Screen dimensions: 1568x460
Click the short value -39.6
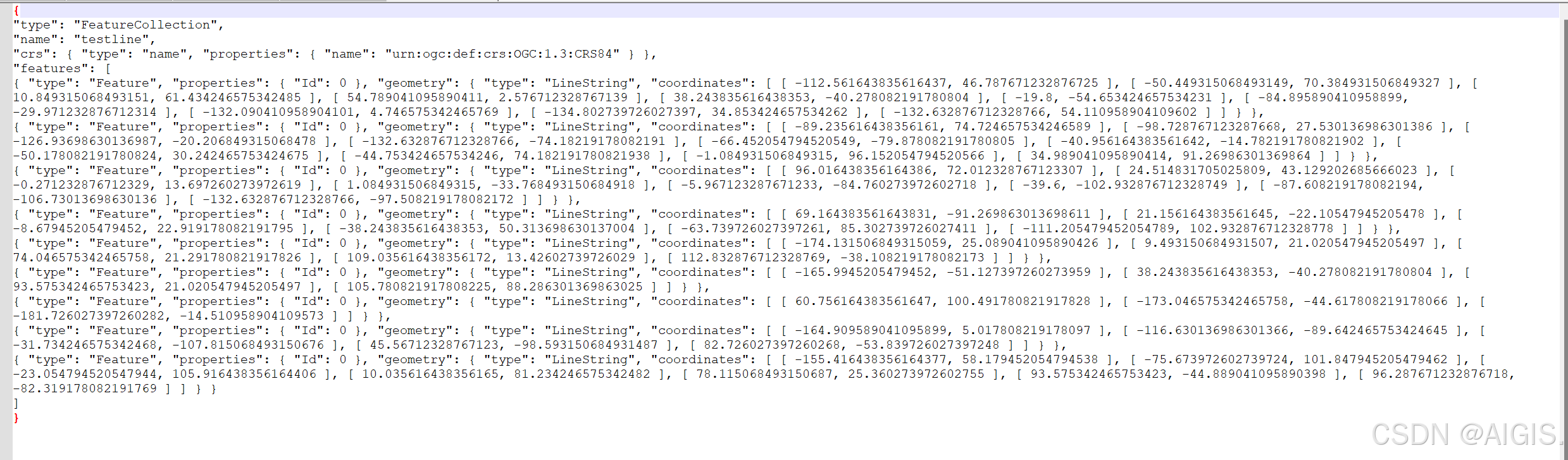coord(1042,185)
